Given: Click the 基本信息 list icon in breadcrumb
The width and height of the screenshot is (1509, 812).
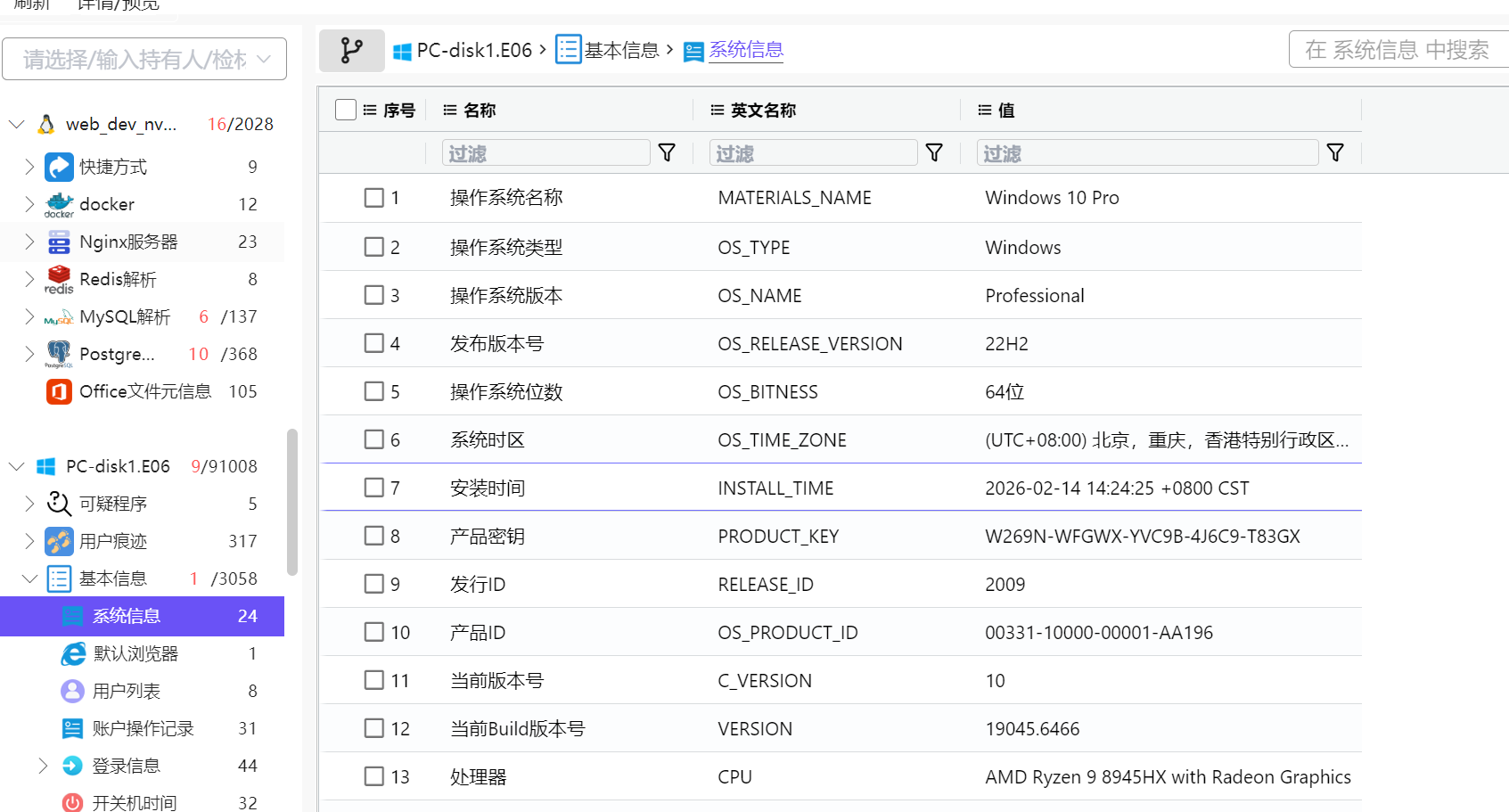Looking at the screenshot, I should 568,49.
